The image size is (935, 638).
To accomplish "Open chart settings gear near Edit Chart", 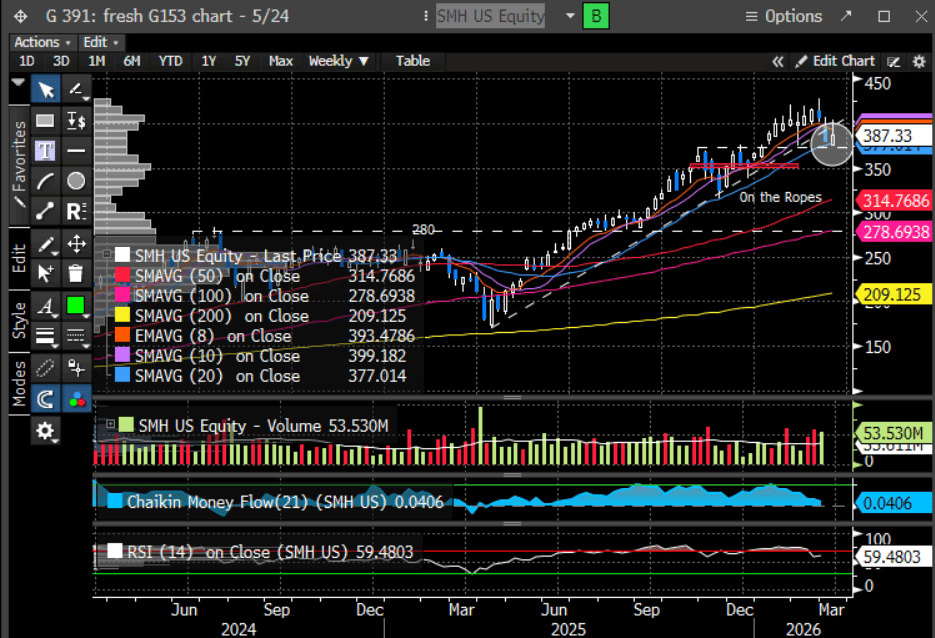I will [919, 61].
